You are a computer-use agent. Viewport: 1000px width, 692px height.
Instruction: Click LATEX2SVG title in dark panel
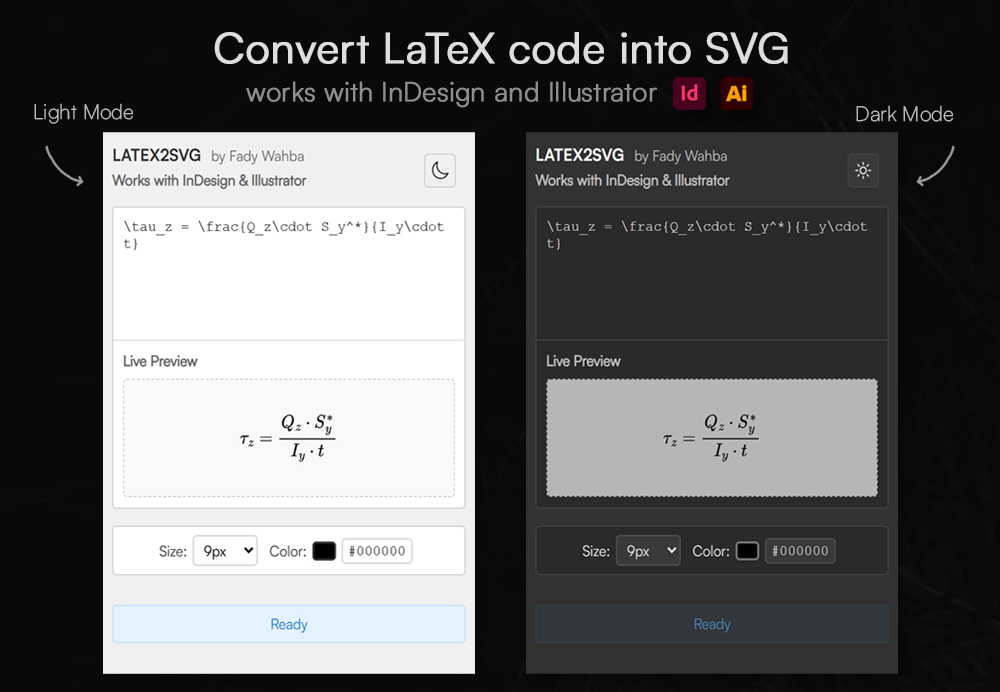[579, 156]
